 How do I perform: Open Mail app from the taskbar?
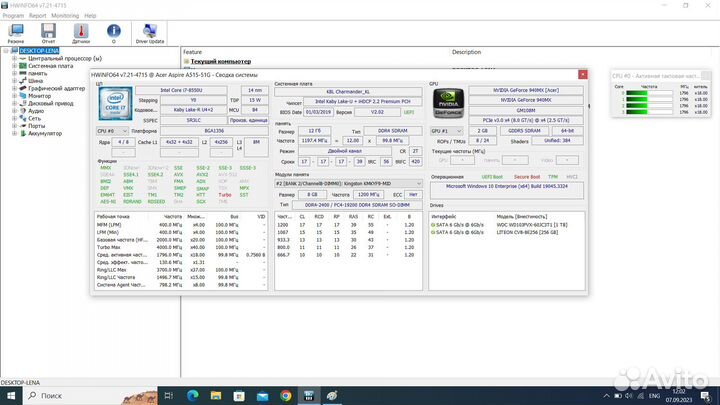(263, 395)
